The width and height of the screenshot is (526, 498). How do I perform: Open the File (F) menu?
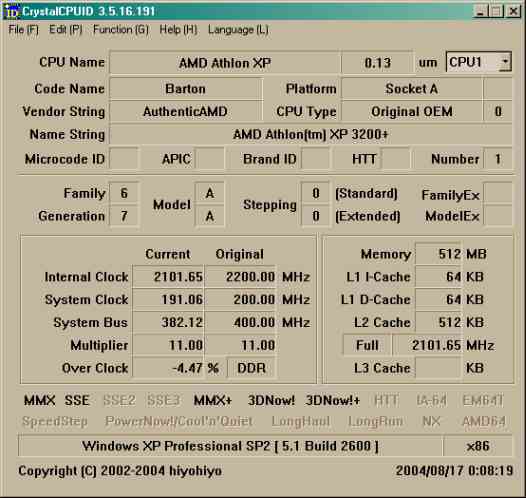coord(23,30)
